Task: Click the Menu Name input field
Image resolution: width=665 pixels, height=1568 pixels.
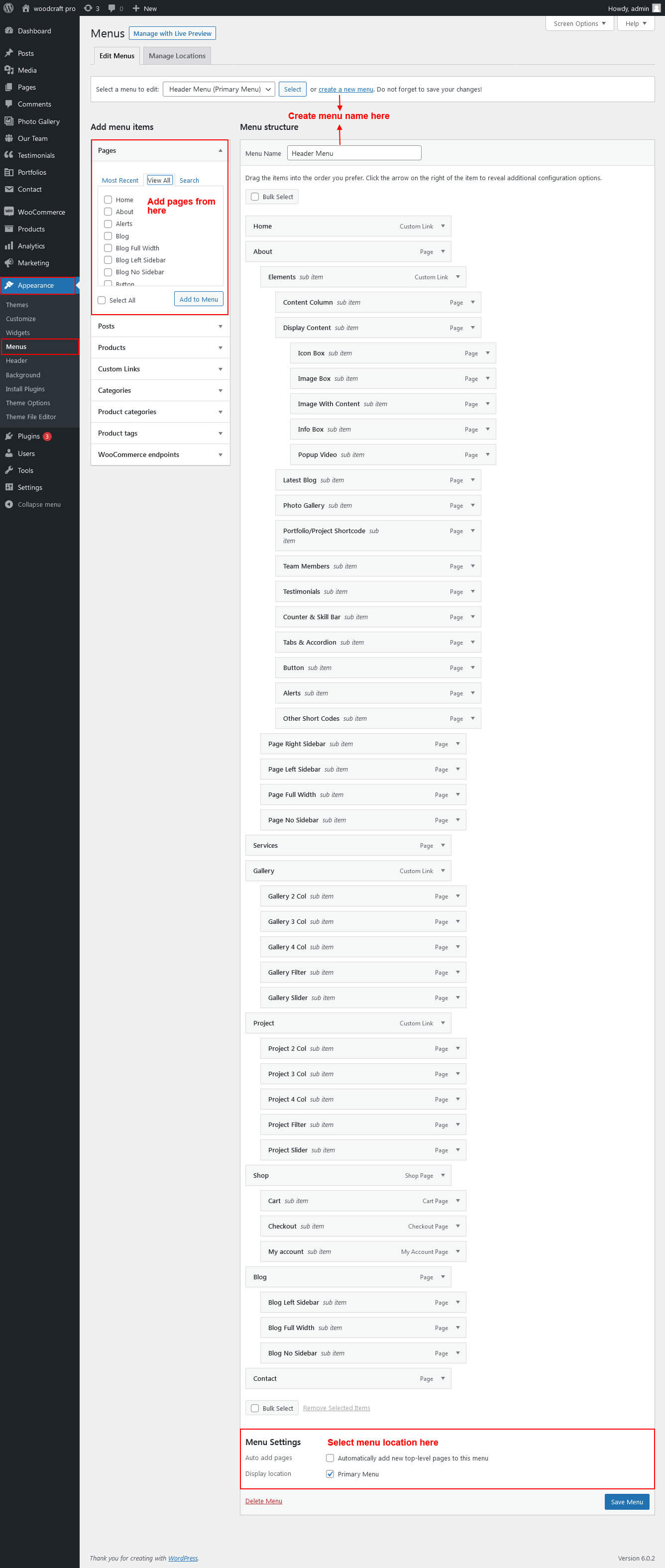Action: pos(354,153)
